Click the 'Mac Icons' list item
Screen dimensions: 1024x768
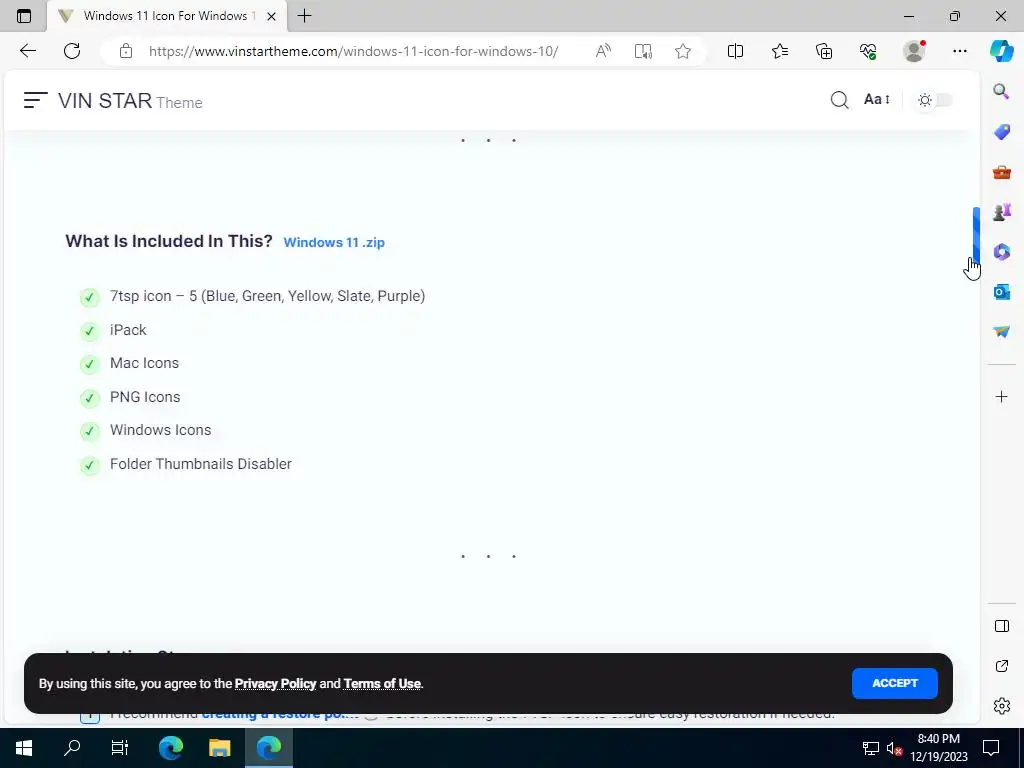pyautogui.click(x=144, y=363)
